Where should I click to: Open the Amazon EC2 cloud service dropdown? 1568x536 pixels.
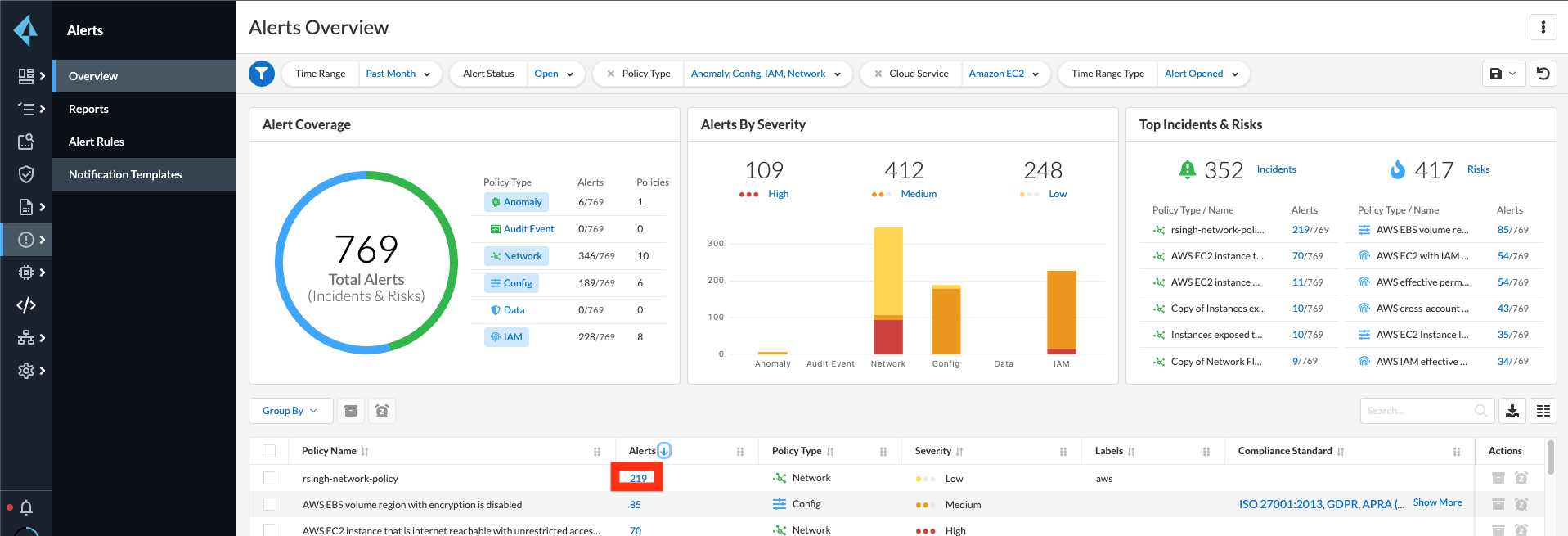(x=1004, y=74)
